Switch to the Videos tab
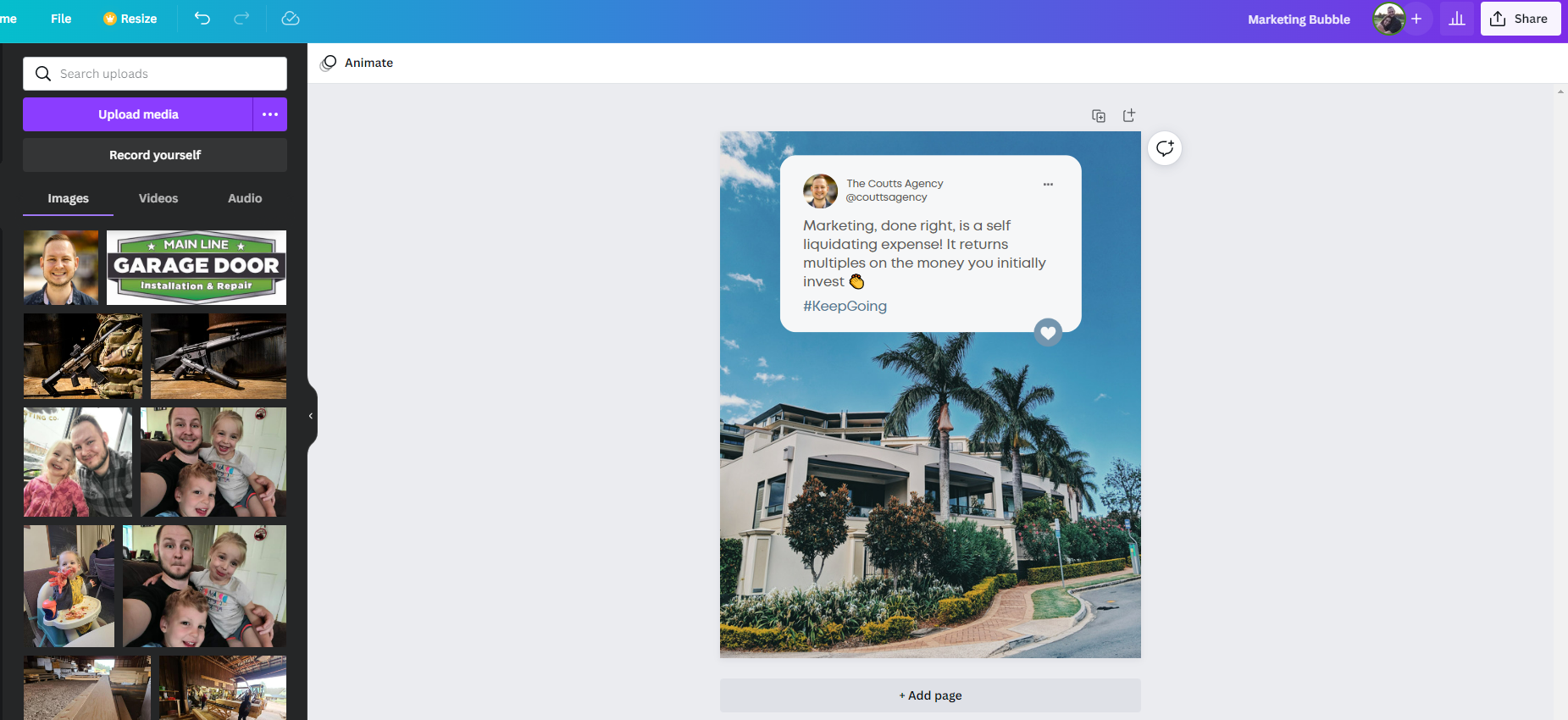The height and width of the screenshot is (720, 1568). (158, 198)
